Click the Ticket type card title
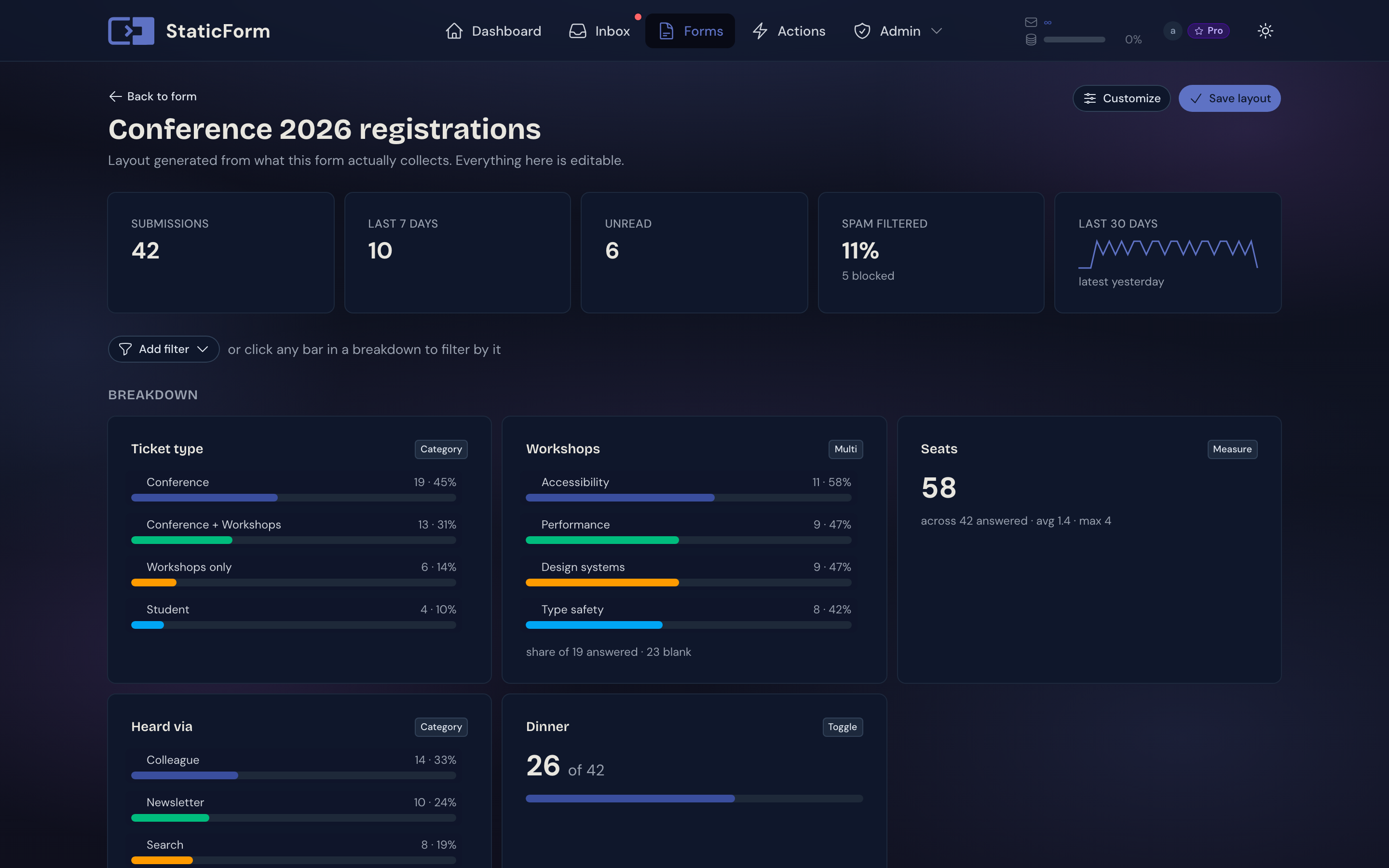Image resolution: width=1389 pixels, height=868 pixels. pyautogui.click(x=167, y=449)
